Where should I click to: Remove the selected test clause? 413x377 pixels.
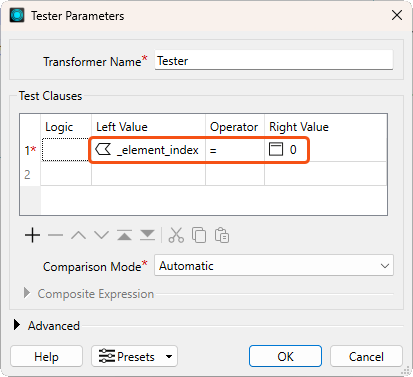coord(55,235)
